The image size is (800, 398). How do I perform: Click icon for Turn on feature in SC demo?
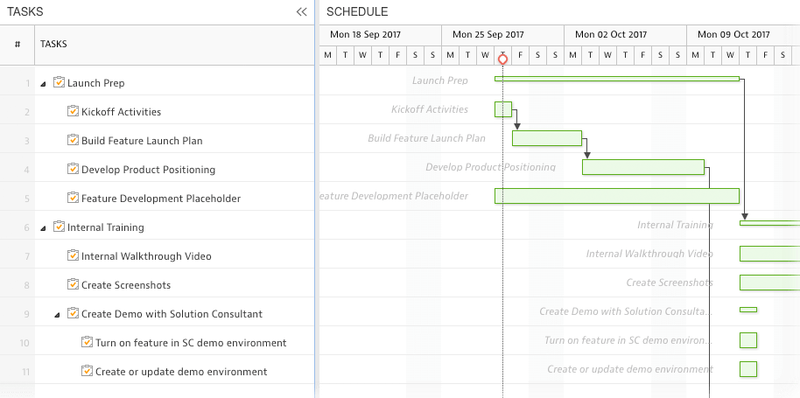click(x=87, y=342)
